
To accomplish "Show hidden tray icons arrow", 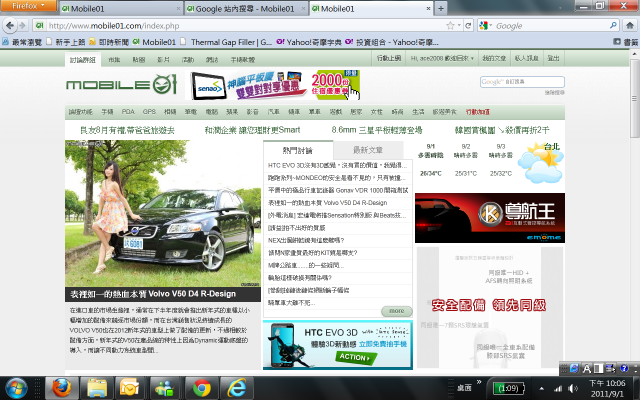I will click(x=541, y=388).
